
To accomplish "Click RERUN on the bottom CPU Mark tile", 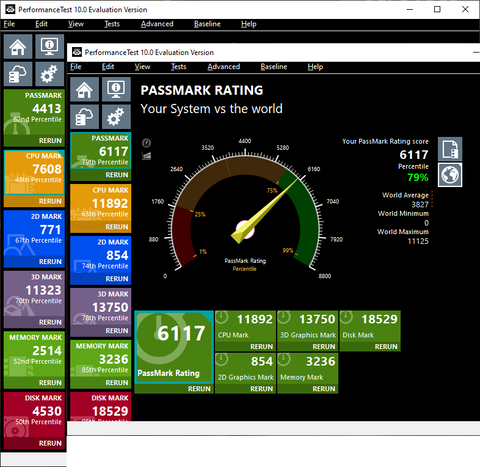I will click(261, 347).
